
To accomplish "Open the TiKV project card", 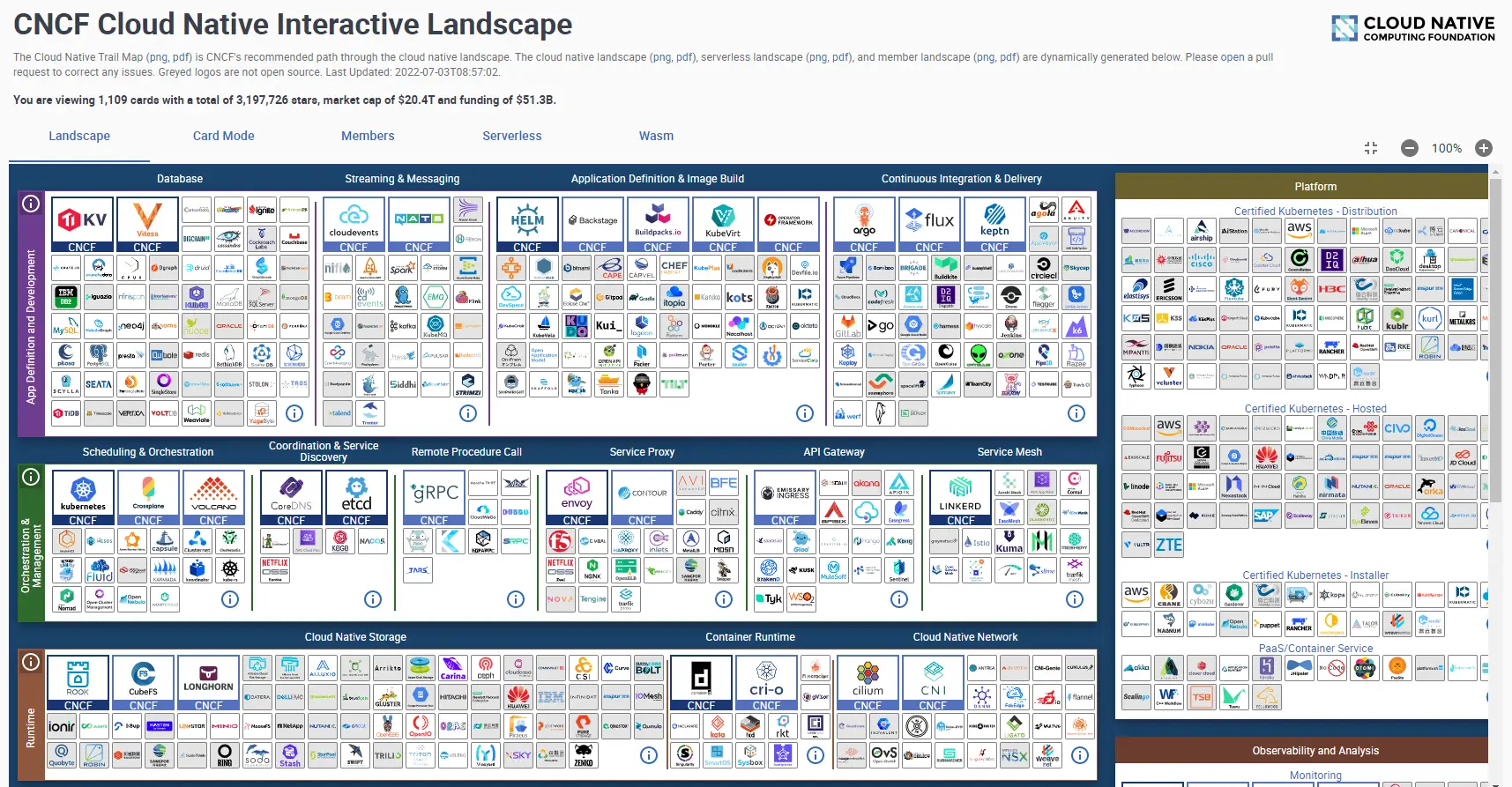I will (x=82, y=225).
